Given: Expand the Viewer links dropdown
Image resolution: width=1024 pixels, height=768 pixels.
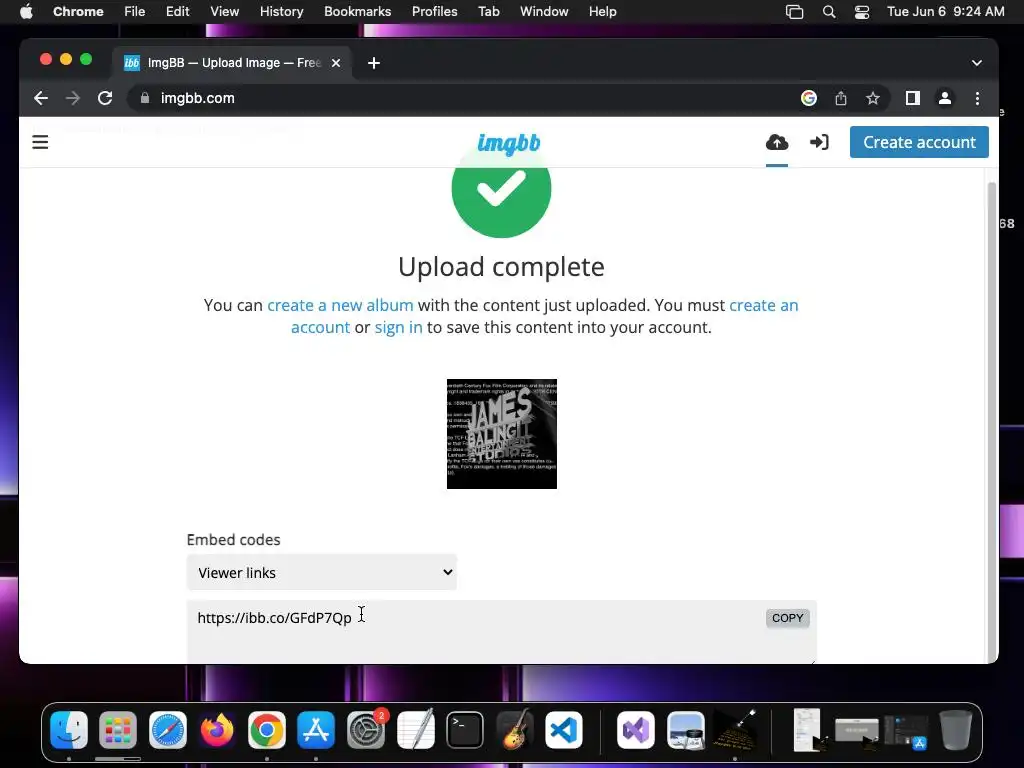Looking at the screenshot, I should coord(321,573).
